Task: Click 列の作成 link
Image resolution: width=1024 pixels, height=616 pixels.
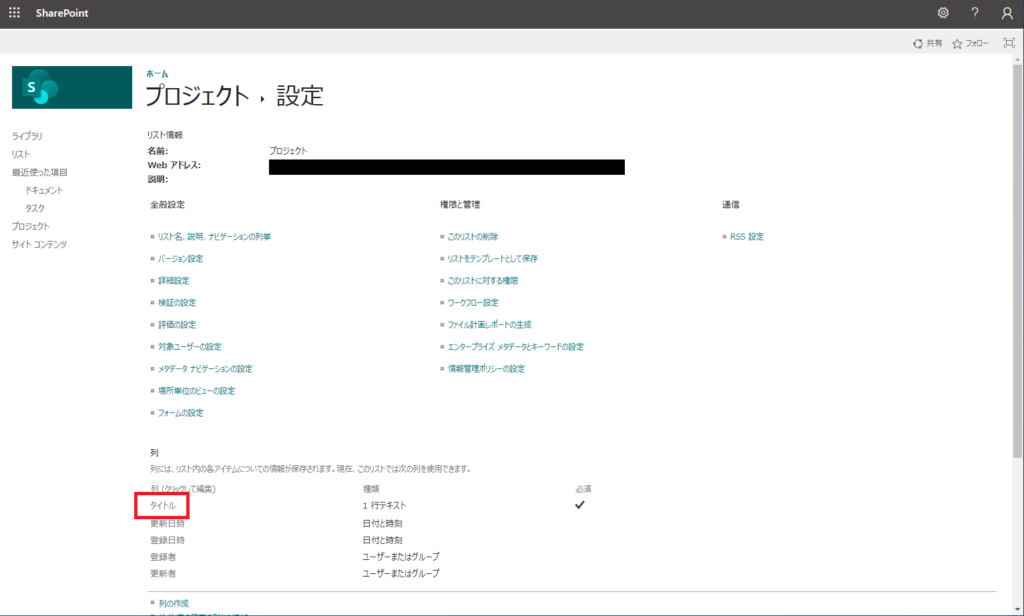Action: click(173, 604)
